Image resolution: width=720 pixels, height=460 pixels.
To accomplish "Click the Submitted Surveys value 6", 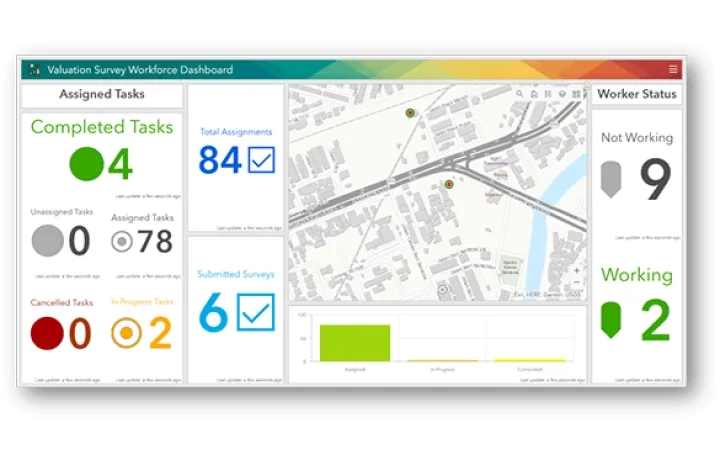I will tap(214, 312).
